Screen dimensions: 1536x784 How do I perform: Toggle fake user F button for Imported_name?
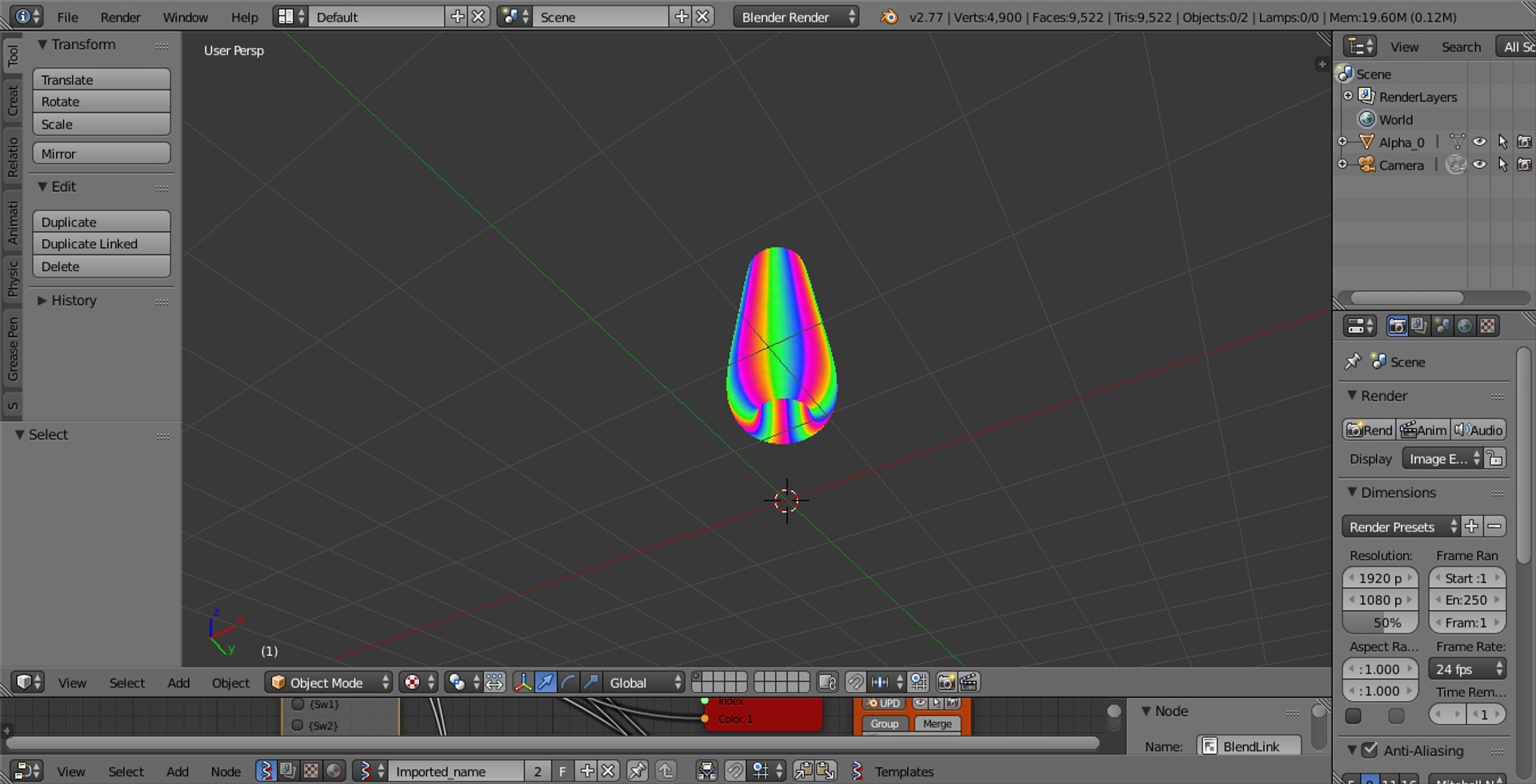tap(562, 771)
